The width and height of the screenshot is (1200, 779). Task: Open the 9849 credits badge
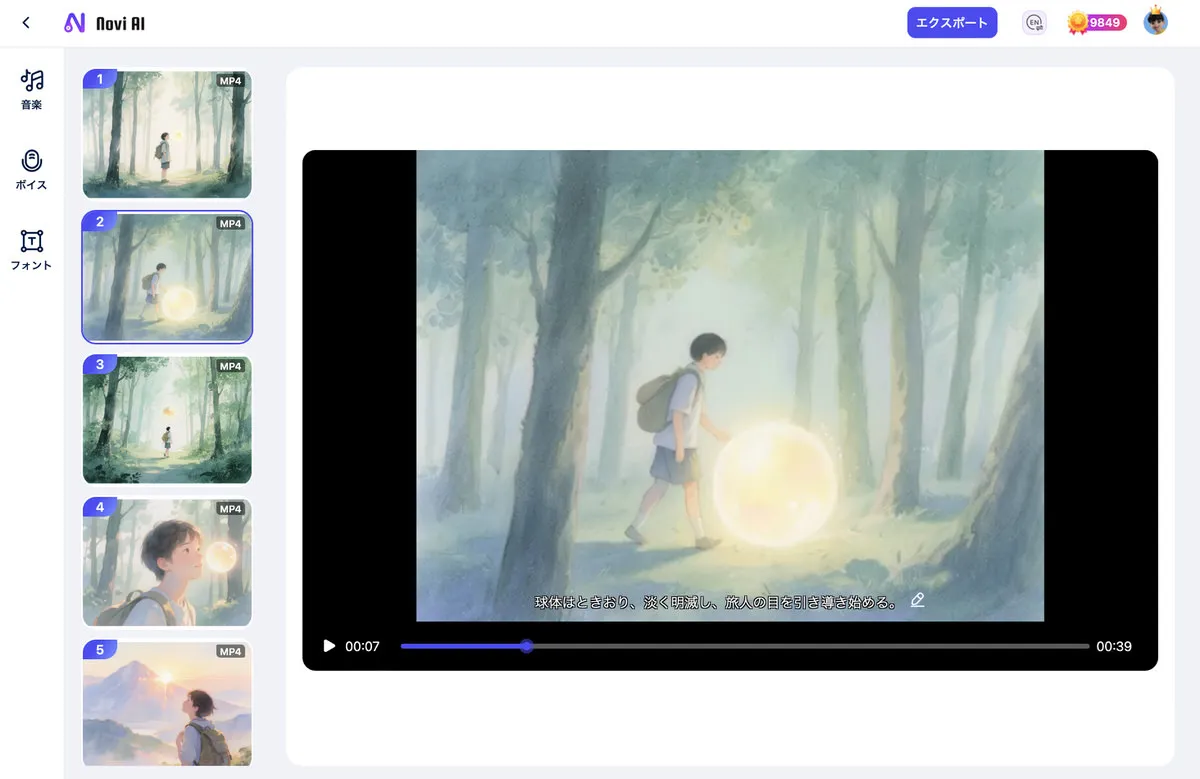point(1097,23)
